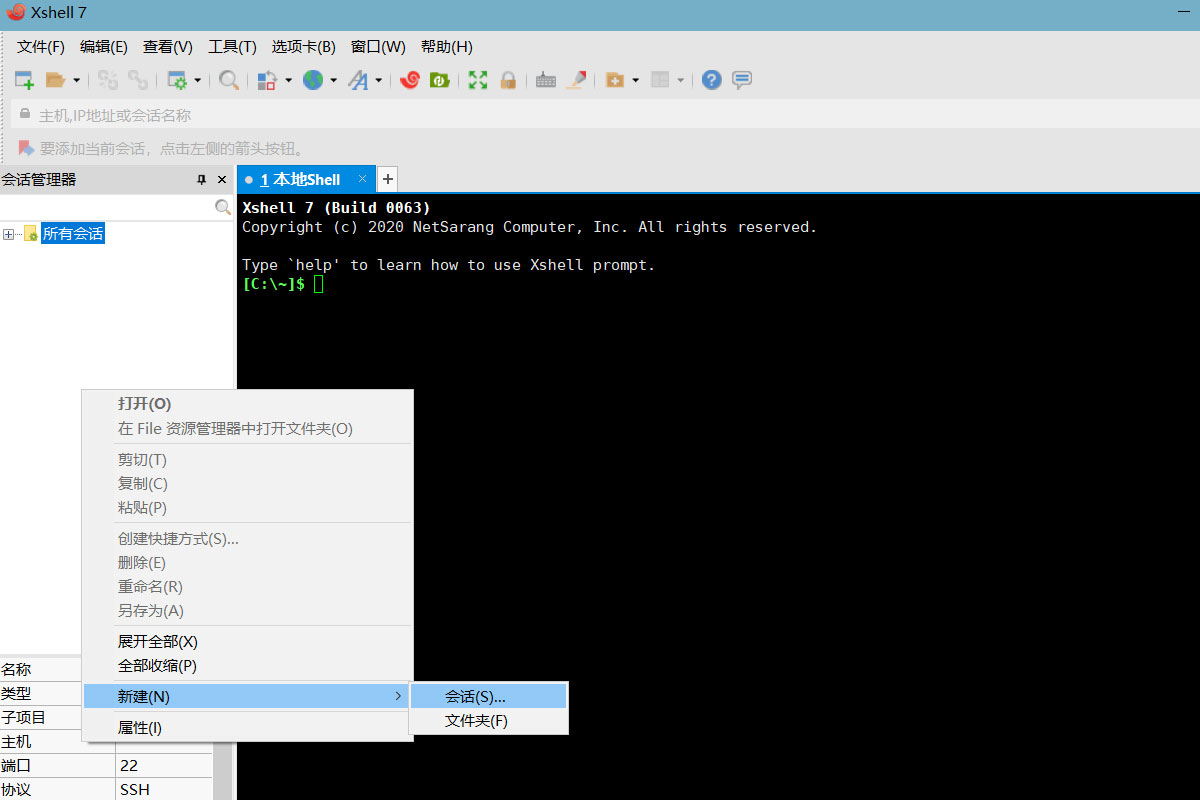Click the globe encoding toolbar icon
This screenshot has height=800, width=1200.
click(313, 80)
